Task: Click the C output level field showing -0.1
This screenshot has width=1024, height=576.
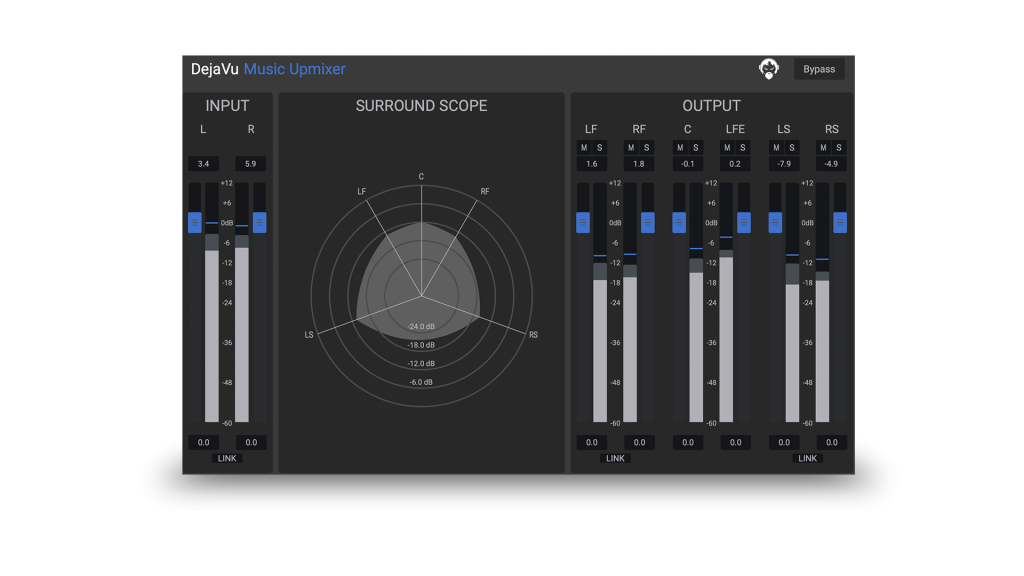Action: coord(688,164)
